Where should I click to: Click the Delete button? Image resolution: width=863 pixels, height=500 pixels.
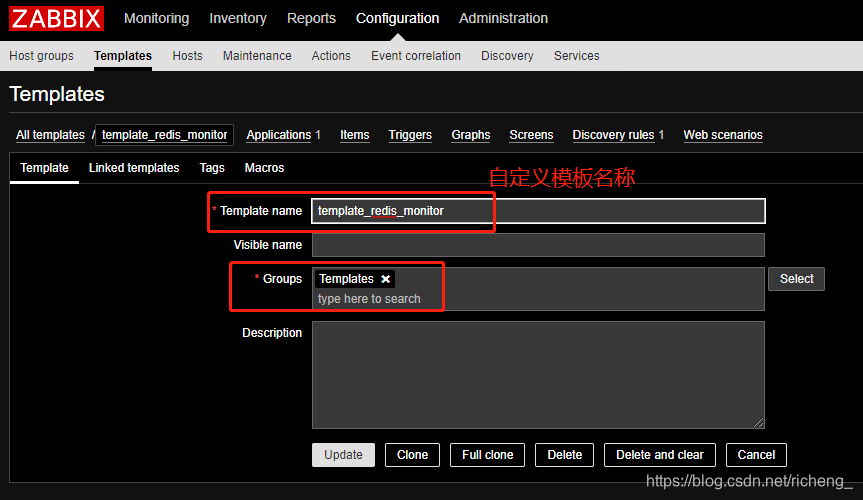coord(564,455)
